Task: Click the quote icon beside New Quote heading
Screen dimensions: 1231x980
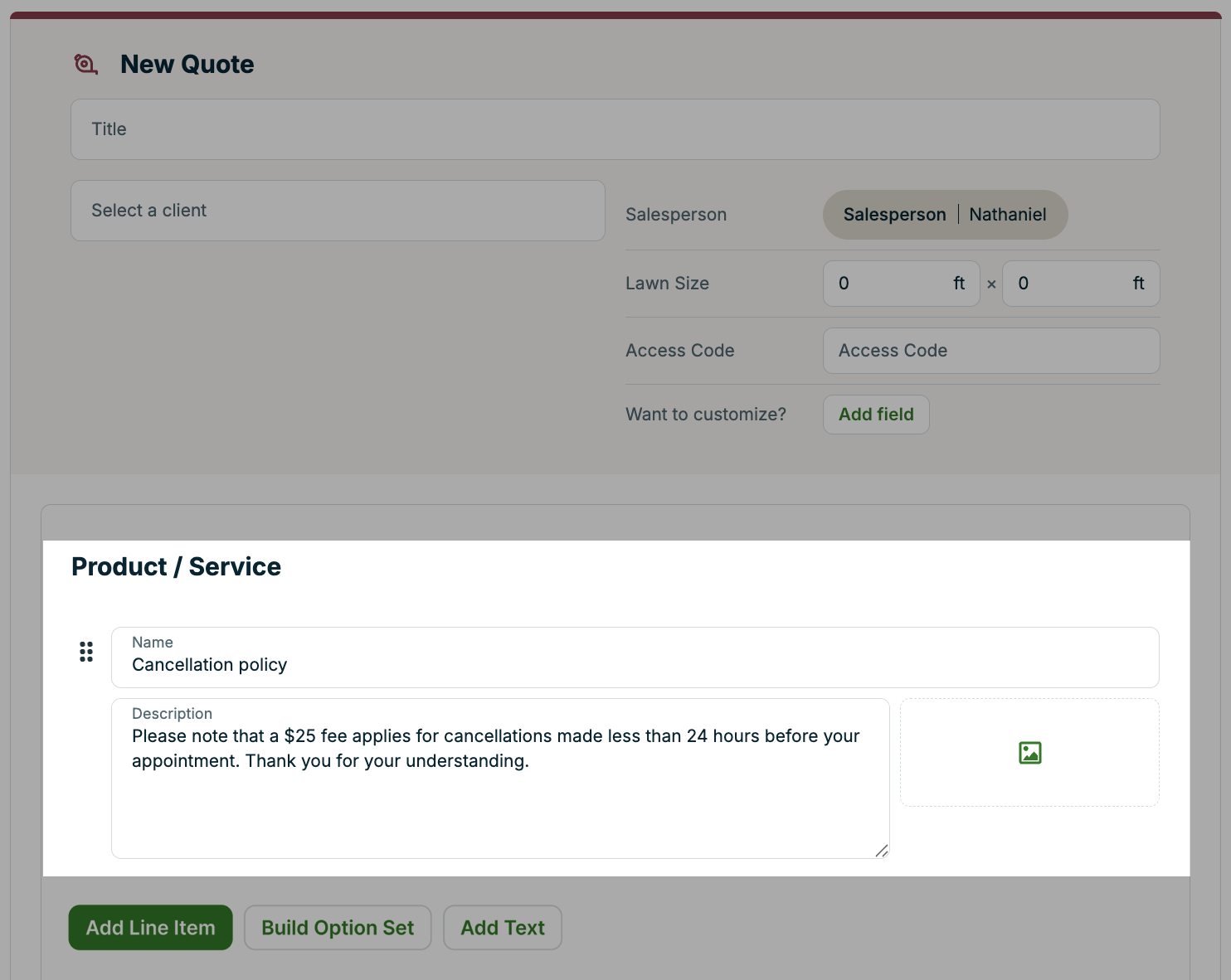Action: [85, 64]
